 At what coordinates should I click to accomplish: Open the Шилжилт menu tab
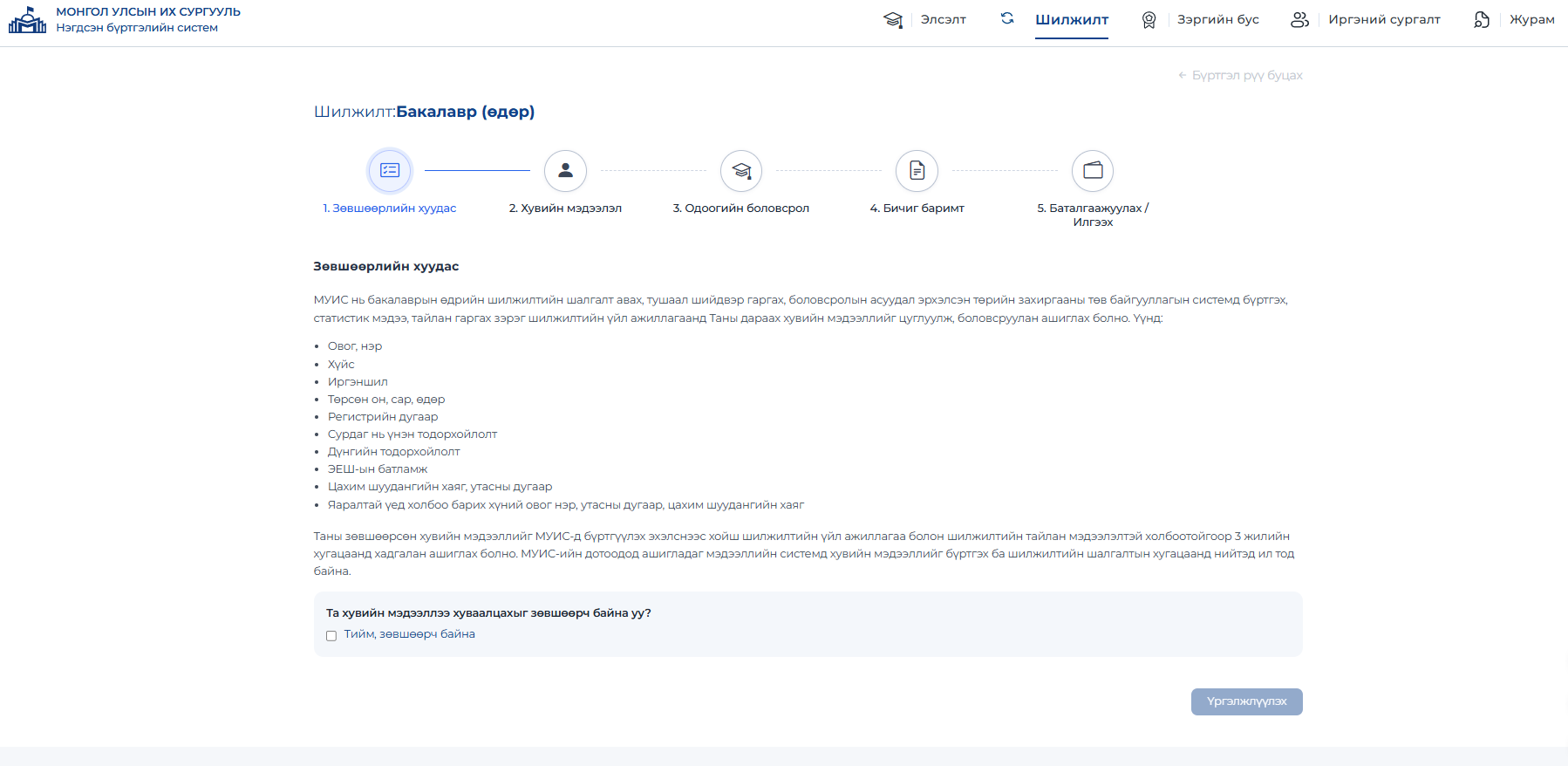(1072, 20)
